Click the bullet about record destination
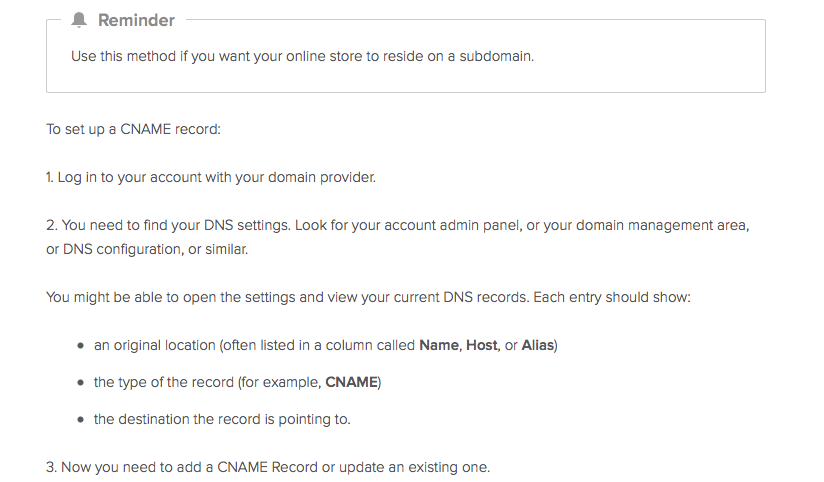The height and width of the screenshot is (482, 824). click(222, 419)
